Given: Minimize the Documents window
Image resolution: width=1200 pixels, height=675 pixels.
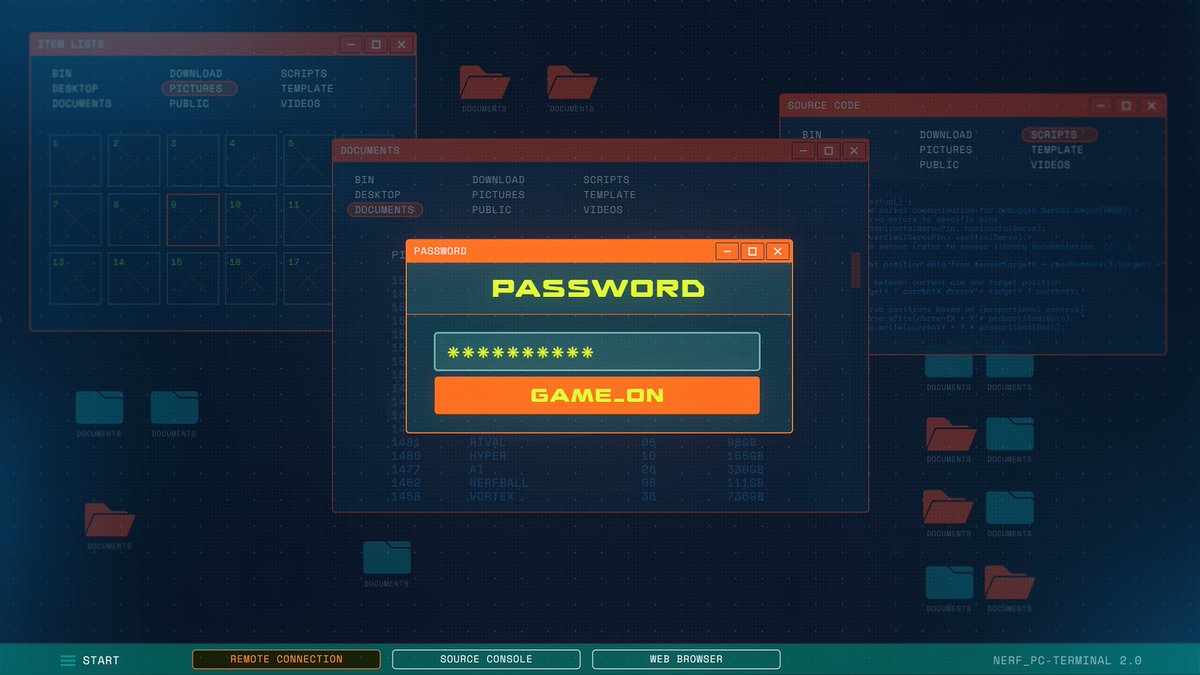Looking at the screenshot, I should click(803, 150).
